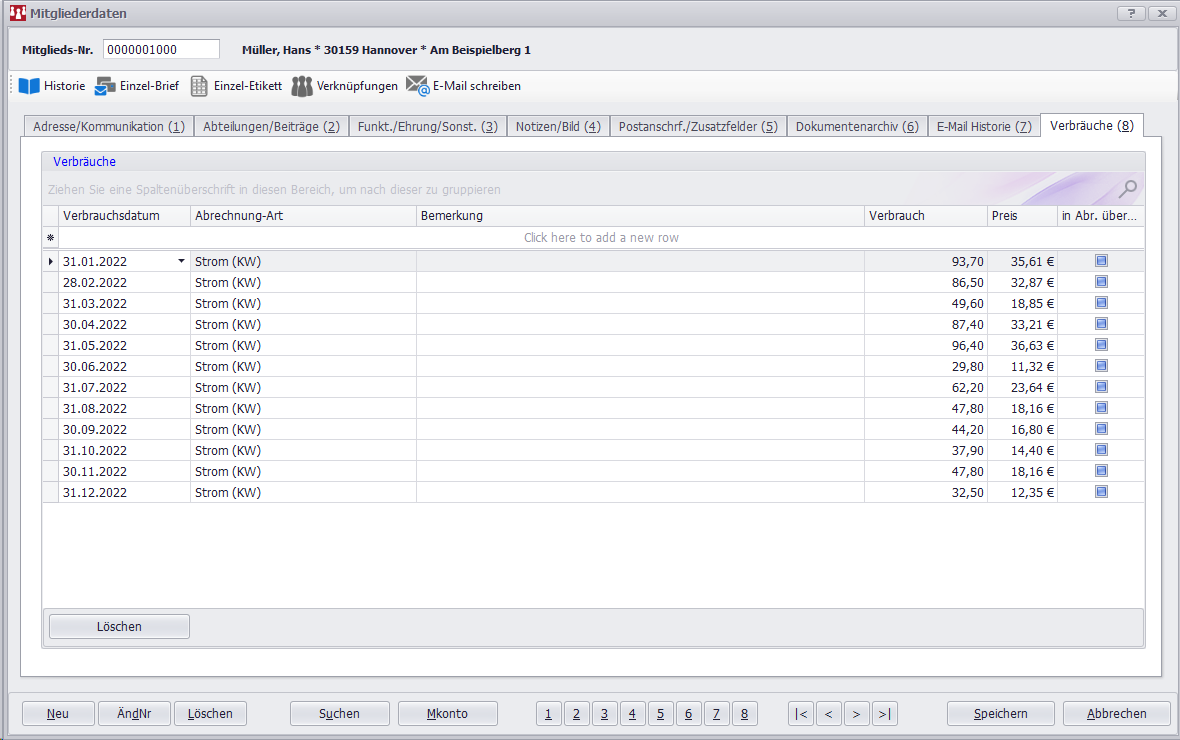
Task: Toggle checkbox for 31.12.2022 row
Action: tap(1101, 492)
